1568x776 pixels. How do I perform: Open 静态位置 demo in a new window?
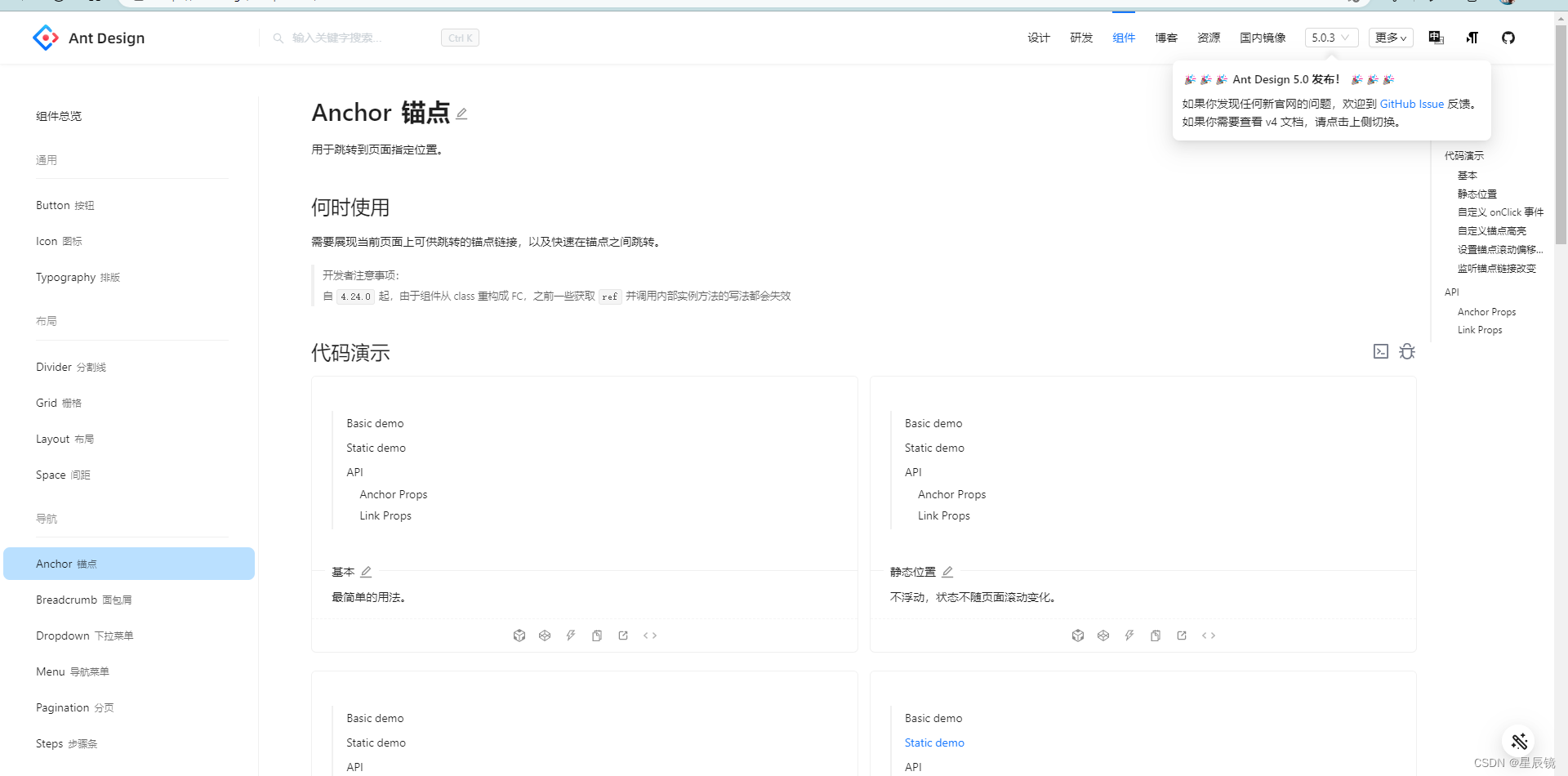[1182, 636]
